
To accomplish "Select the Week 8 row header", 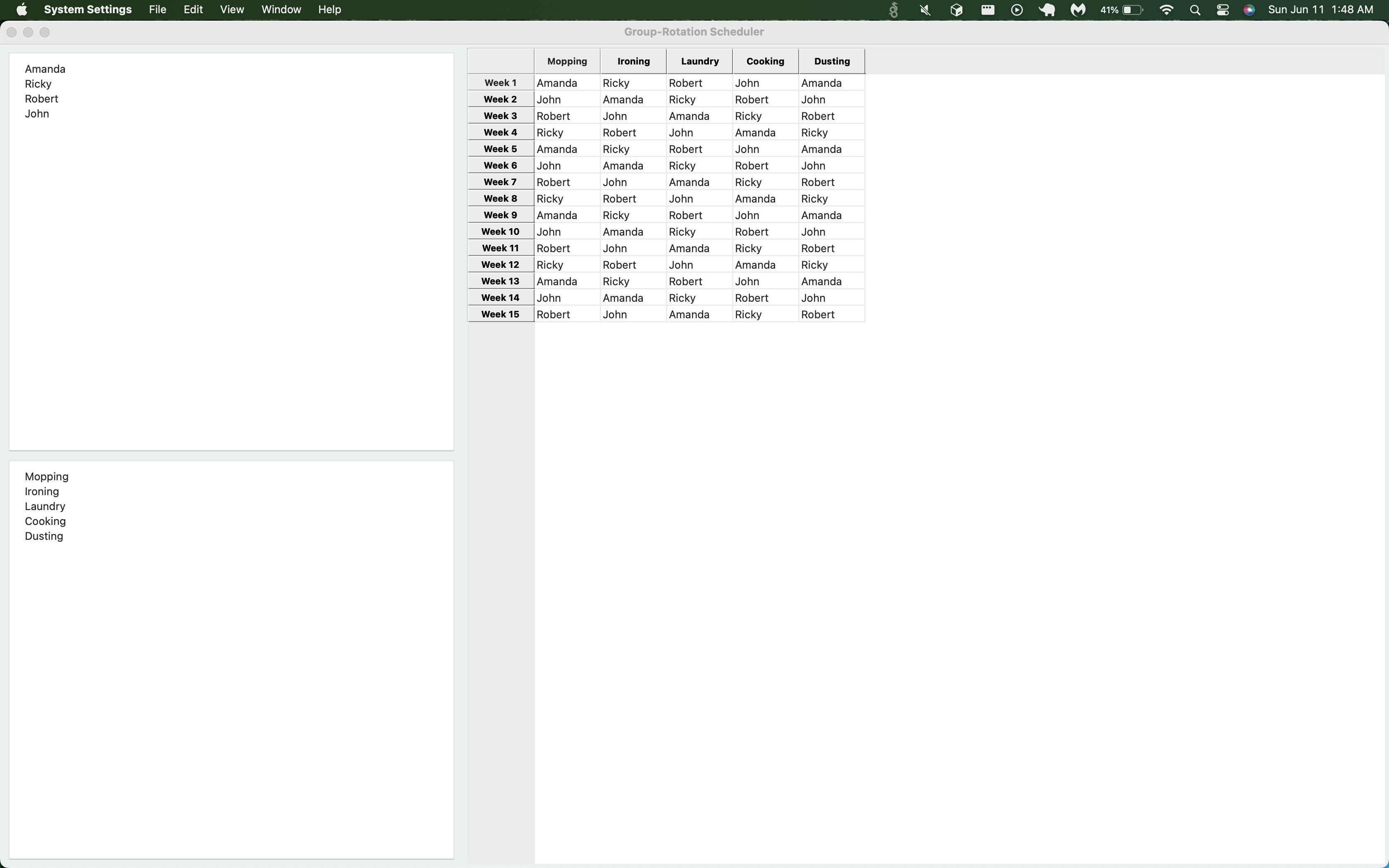I will coord(501,199).
